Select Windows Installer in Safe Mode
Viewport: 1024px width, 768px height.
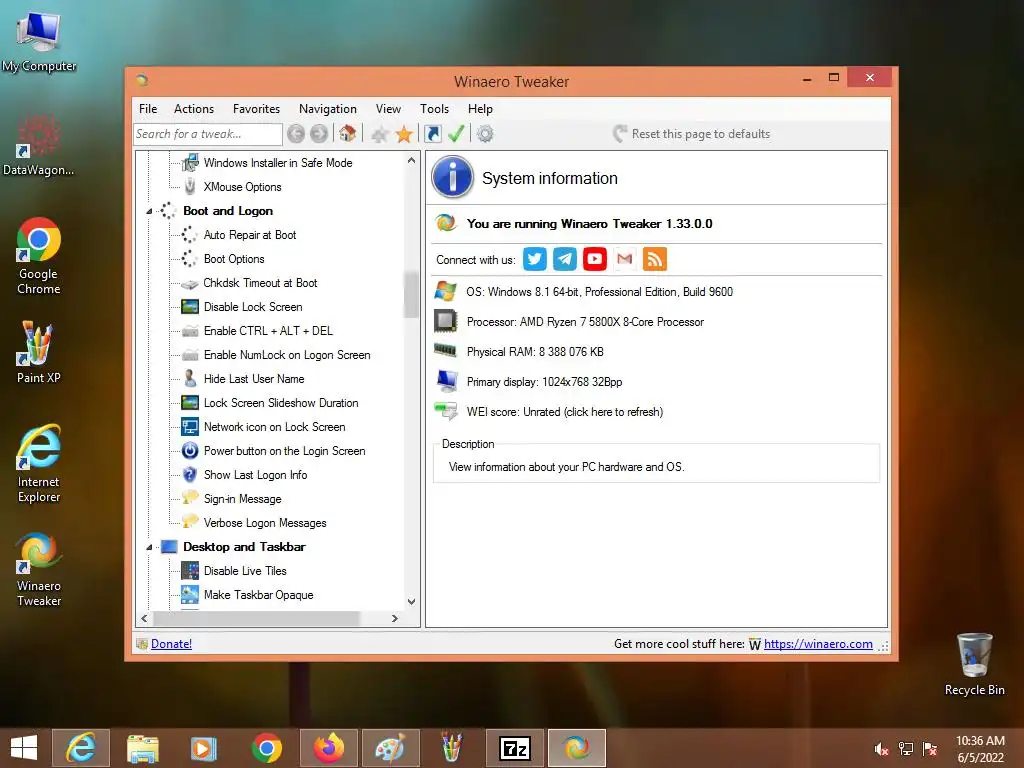(278, 163)
